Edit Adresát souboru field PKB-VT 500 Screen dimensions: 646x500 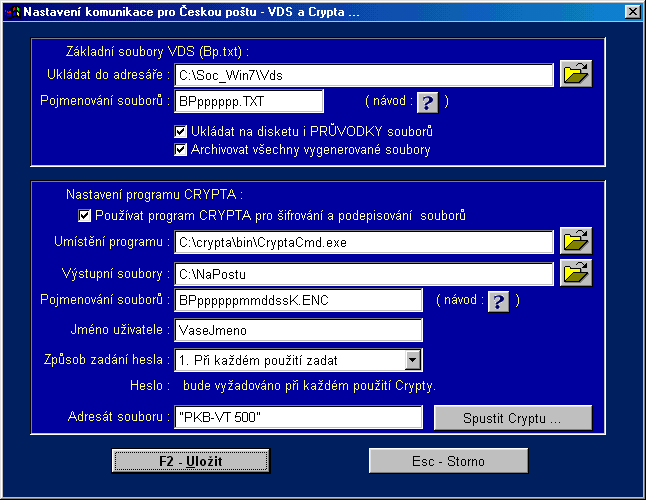pos(299,417)
